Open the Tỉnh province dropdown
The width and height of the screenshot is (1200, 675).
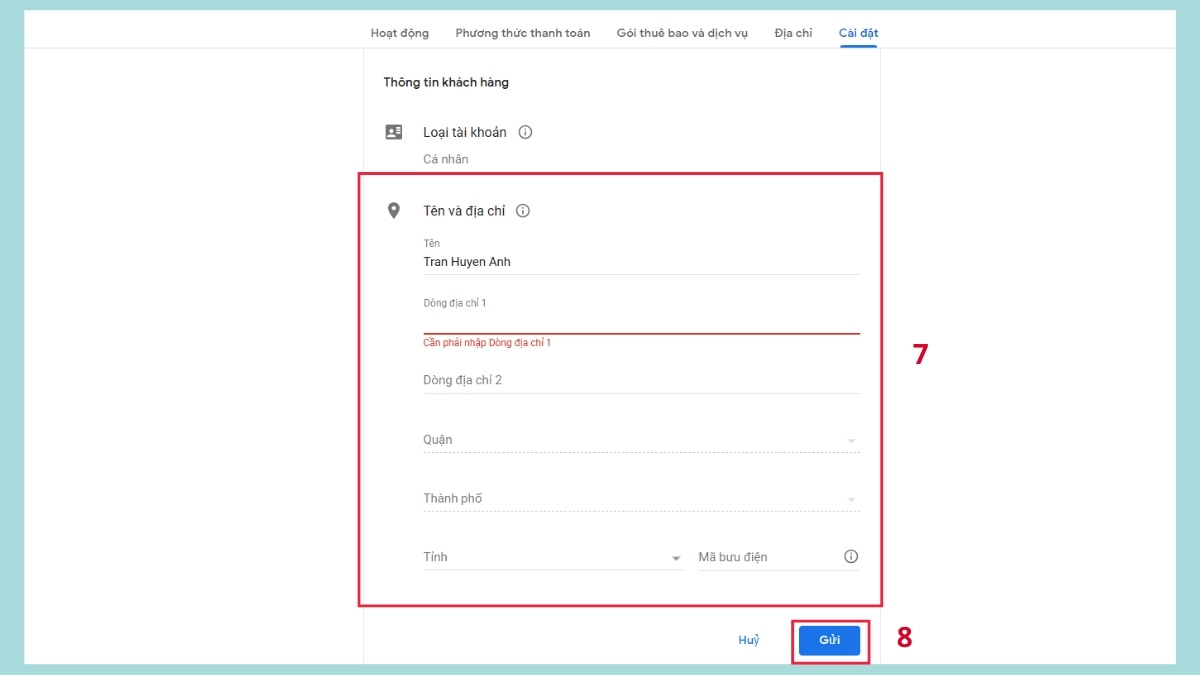coord(553,557)
